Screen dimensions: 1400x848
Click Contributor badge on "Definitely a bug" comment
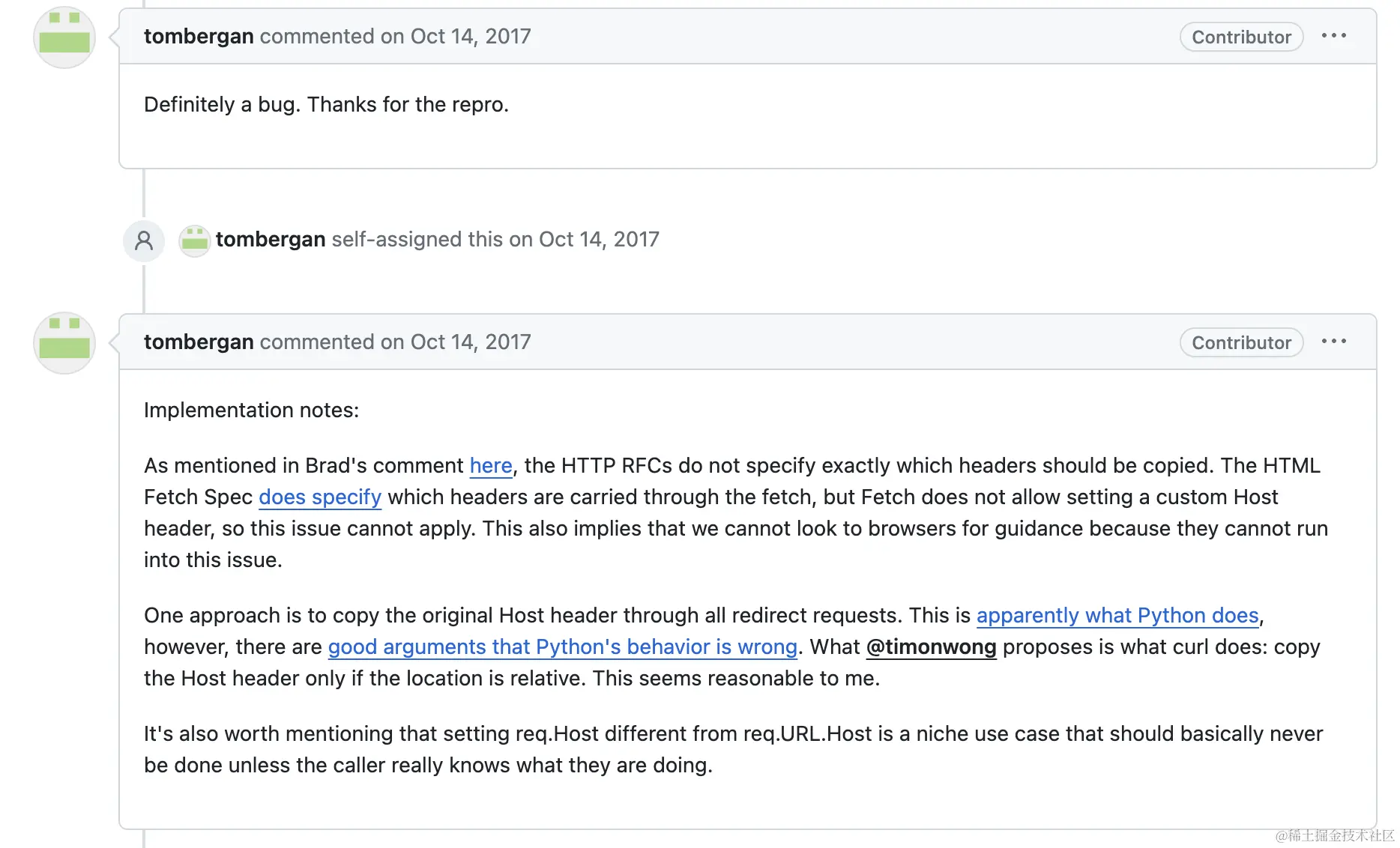tap(1241, 37)
